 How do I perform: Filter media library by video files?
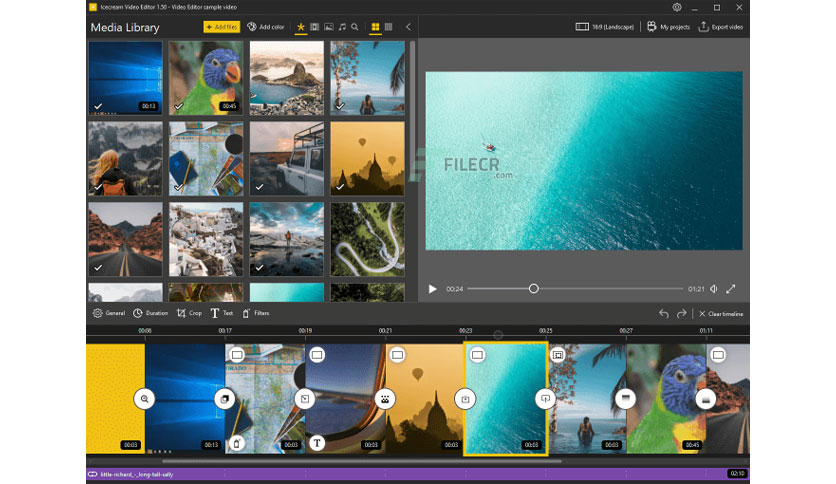pos(315,27)
